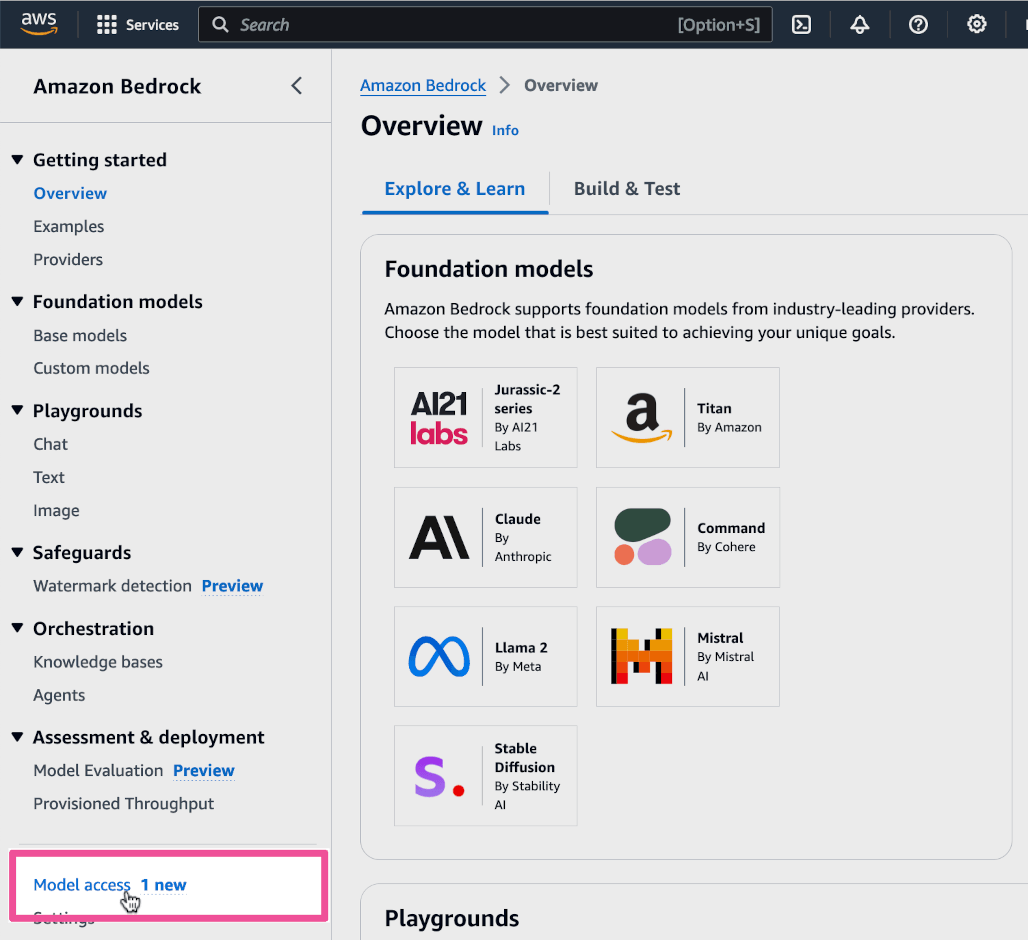Select the Claude by Anthropic model card
1028x940 pixels.
[x=486, y=537]
